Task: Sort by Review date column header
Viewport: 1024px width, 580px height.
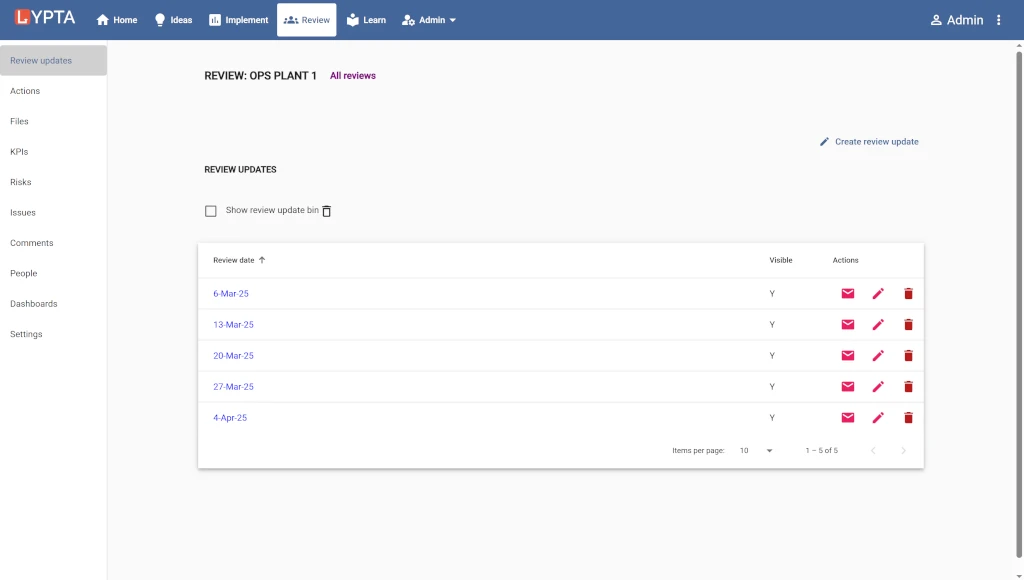Action: pos(234,260)
